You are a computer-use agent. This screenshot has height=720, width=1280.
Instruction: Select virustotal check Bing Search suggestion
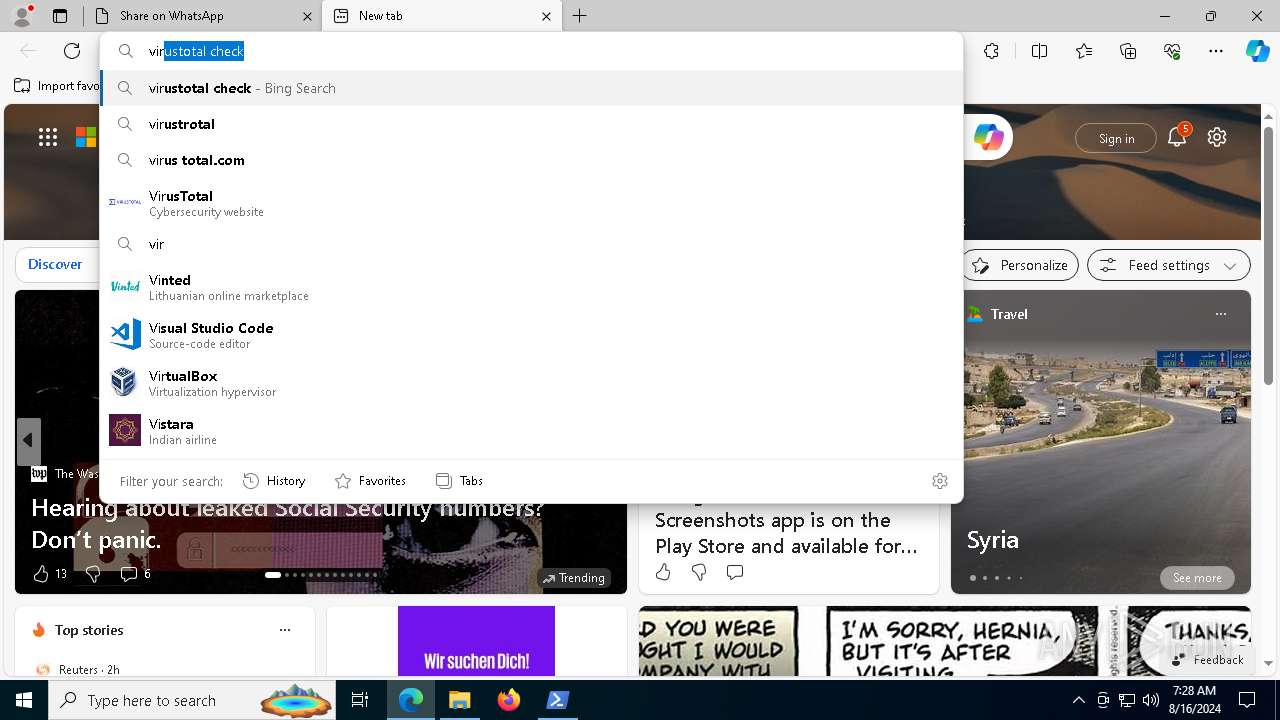pos(531,88)
